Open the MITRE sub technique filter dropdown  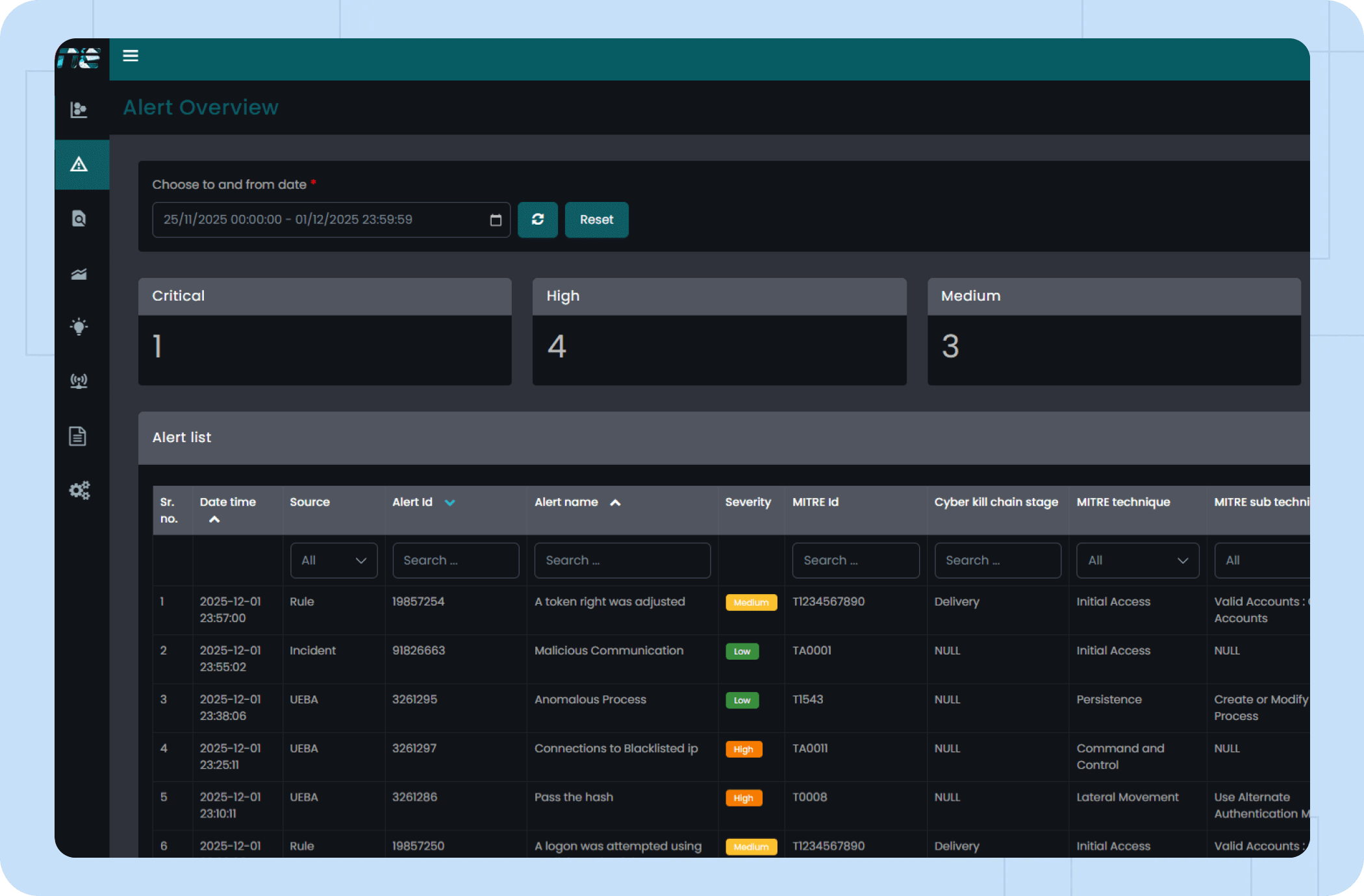[x=1260, y=560]
